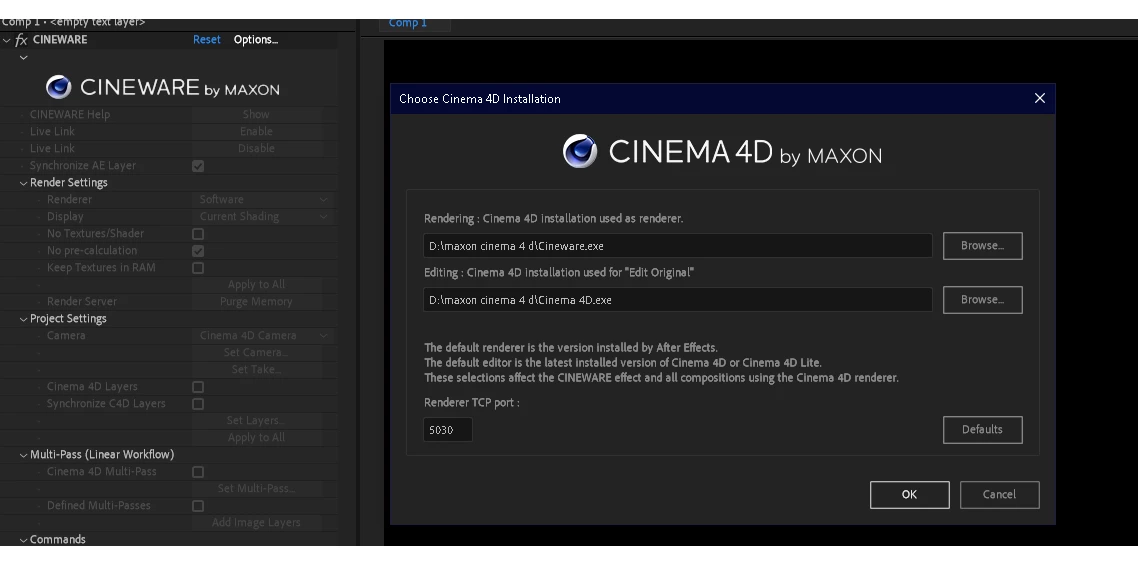Enable the No Textures/Shader checkbox
The width and height of the screenshot is (1138, 564).
(198, 234)
